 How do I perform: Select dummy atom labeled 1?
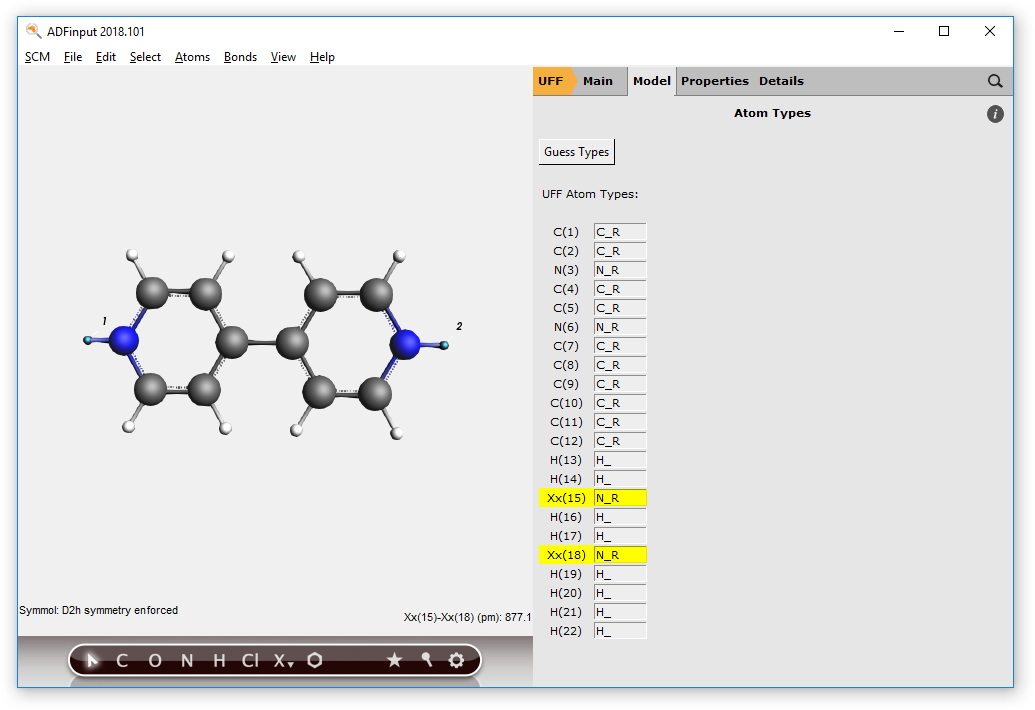click(x=88, y=340)
